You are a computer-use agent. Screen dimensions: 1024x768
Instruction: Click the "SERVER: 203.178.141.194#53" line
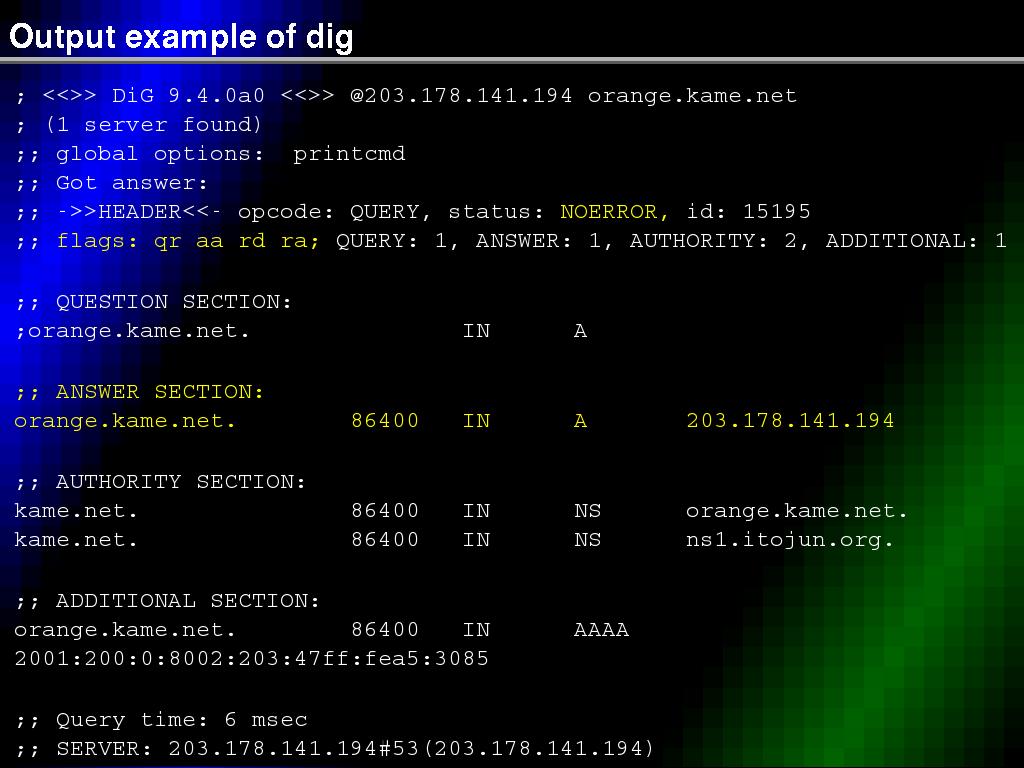tap(336, 748)
